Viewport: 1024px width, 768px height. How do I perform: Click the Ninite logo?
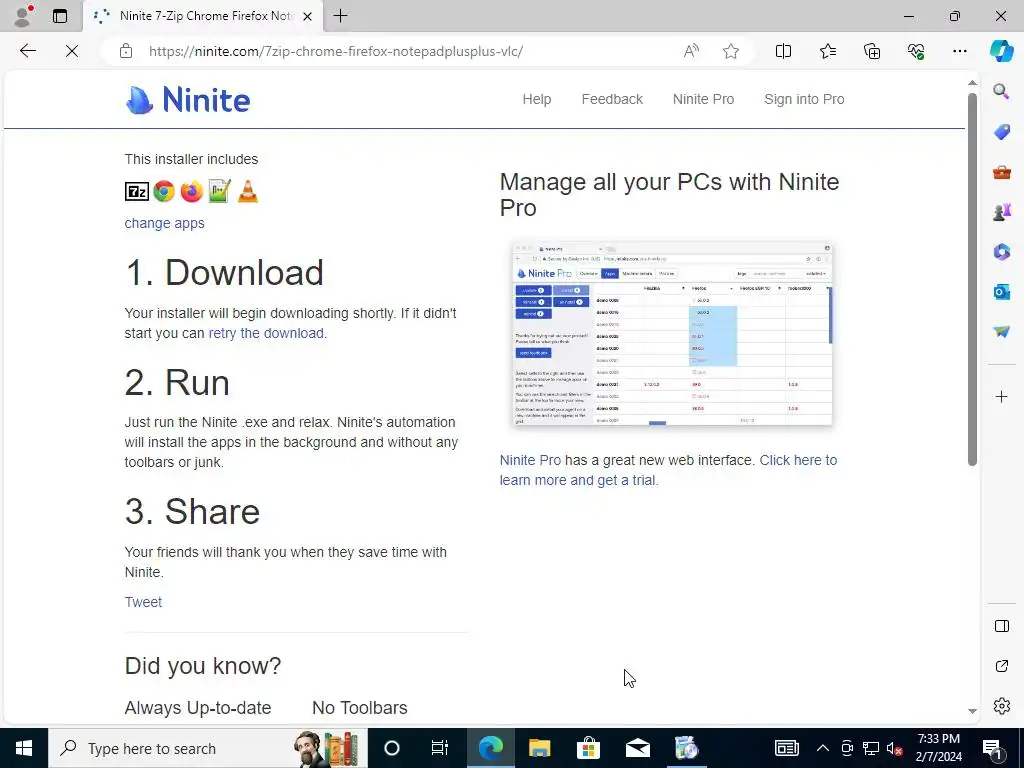pyautogui.click(x=187, y=100)
